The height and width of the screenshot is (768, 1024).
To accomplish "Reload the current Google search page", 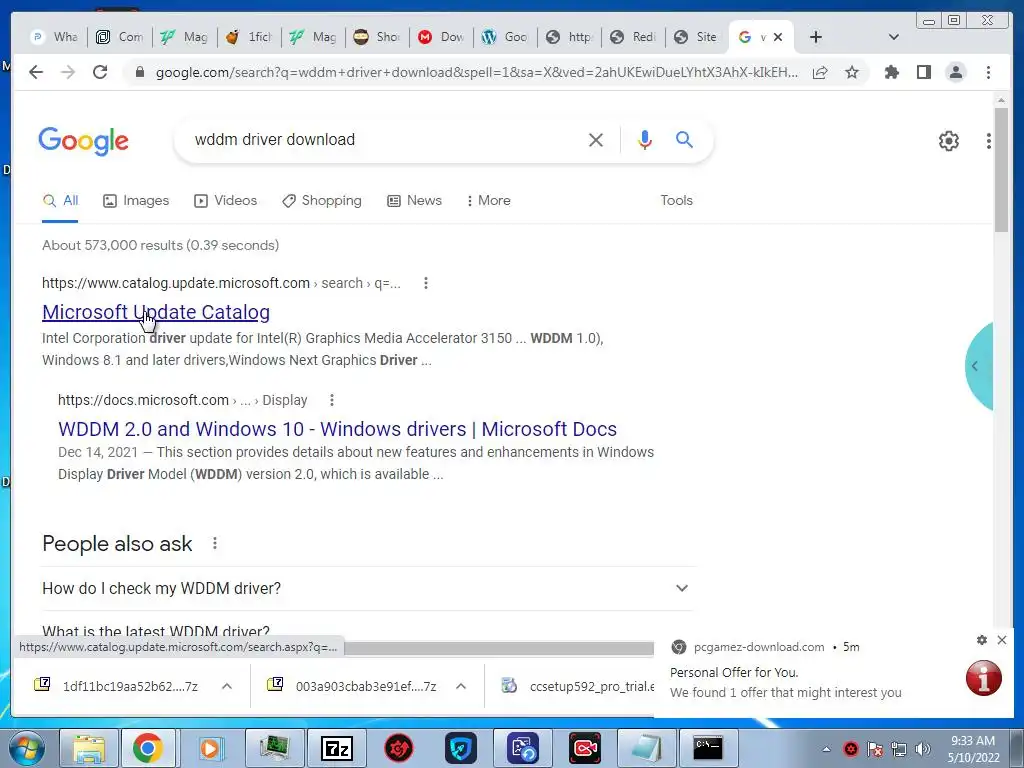I will (100, 72).
